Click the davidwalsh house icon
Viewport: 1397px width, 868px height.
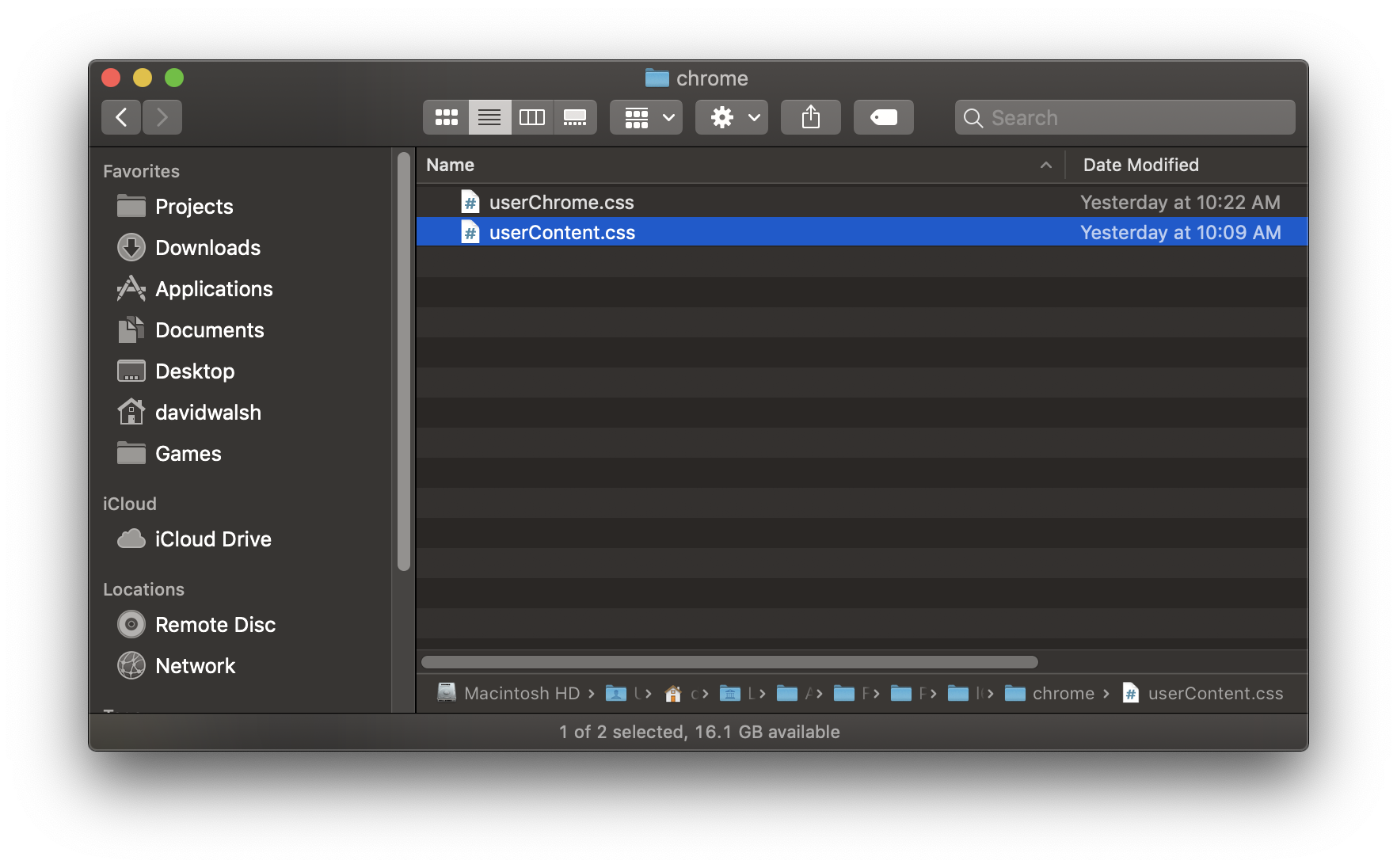[131, 412]
